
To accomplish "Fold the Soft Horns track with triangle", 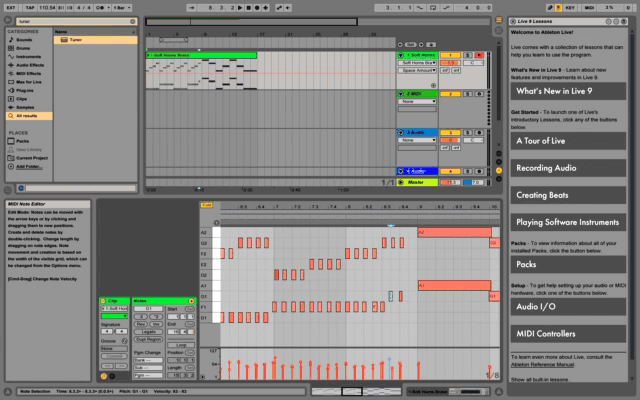I will pyautogui.click(x=400, y=55).
